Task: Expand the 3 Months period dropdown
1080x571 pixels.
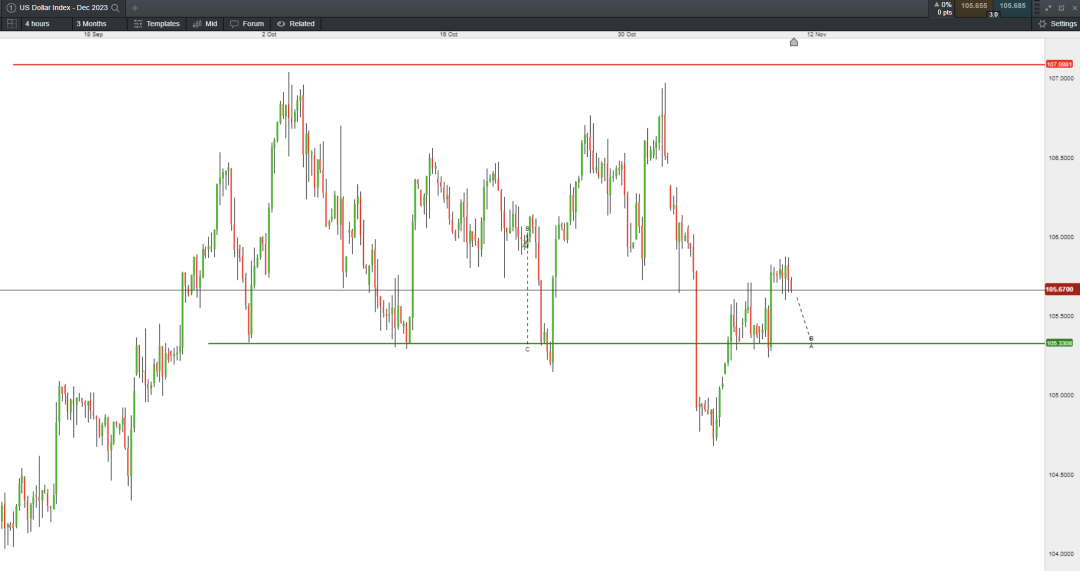Action: [x=97, y=23]
